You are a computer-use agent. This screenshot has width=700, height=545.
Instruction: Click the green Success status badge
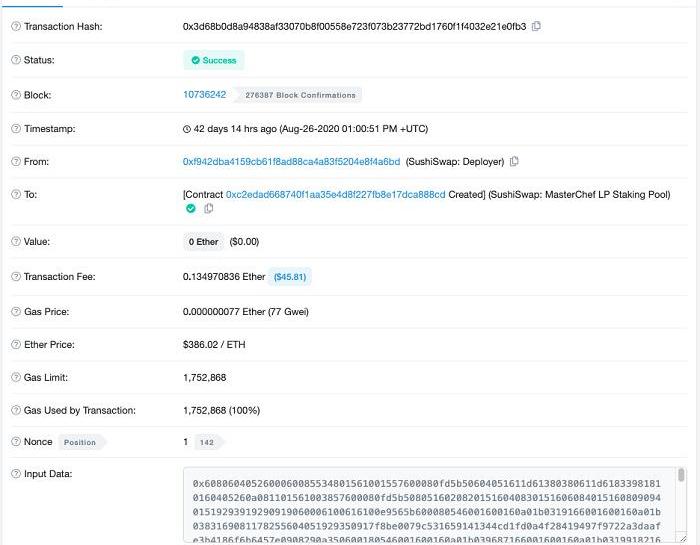point(214,60)
